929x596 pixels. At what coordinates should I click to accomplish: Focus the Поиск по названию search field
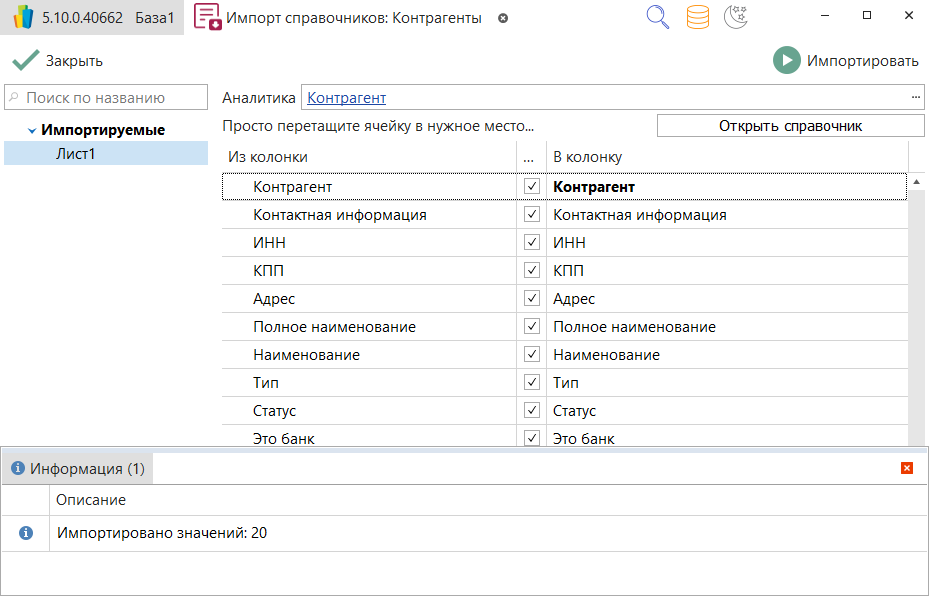pos(108,98)
